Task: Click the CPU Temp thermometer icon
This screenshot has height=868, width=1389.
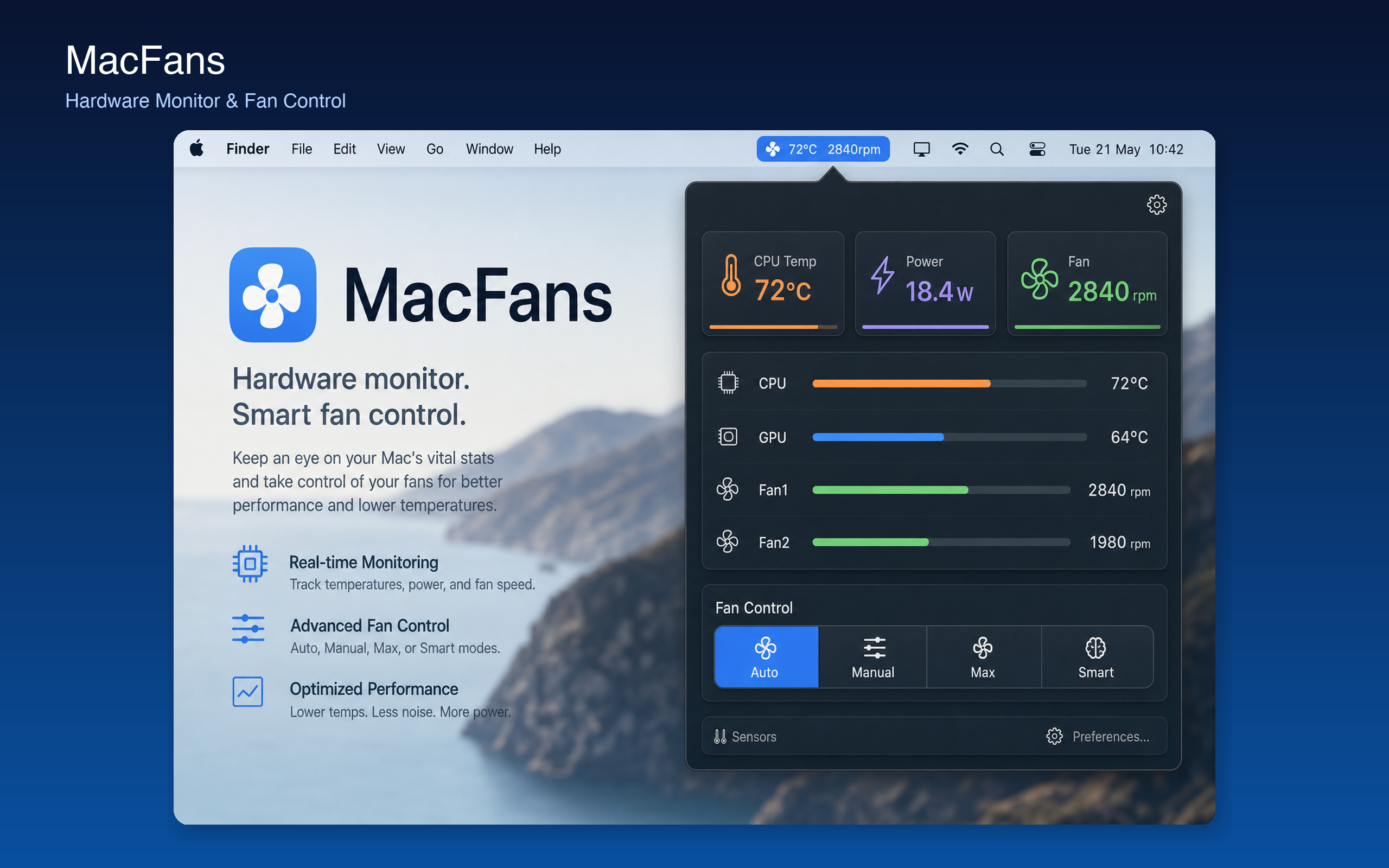Action: tap(731, 276)
